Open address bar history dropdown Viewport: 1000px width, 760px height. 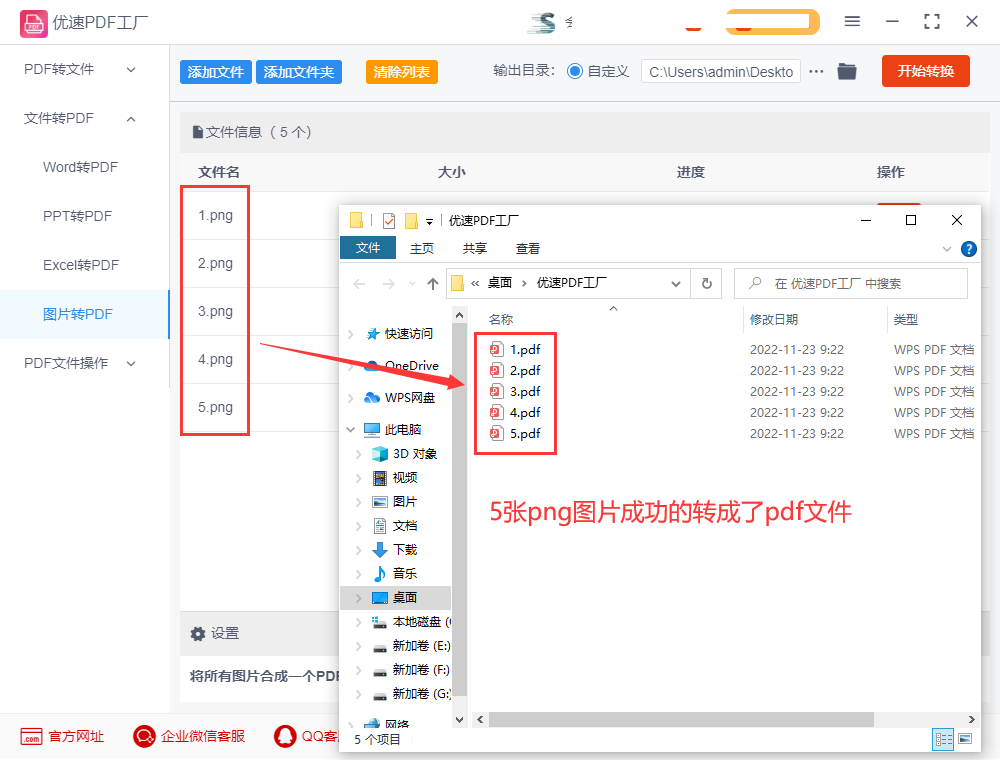(x=676, y=284)
